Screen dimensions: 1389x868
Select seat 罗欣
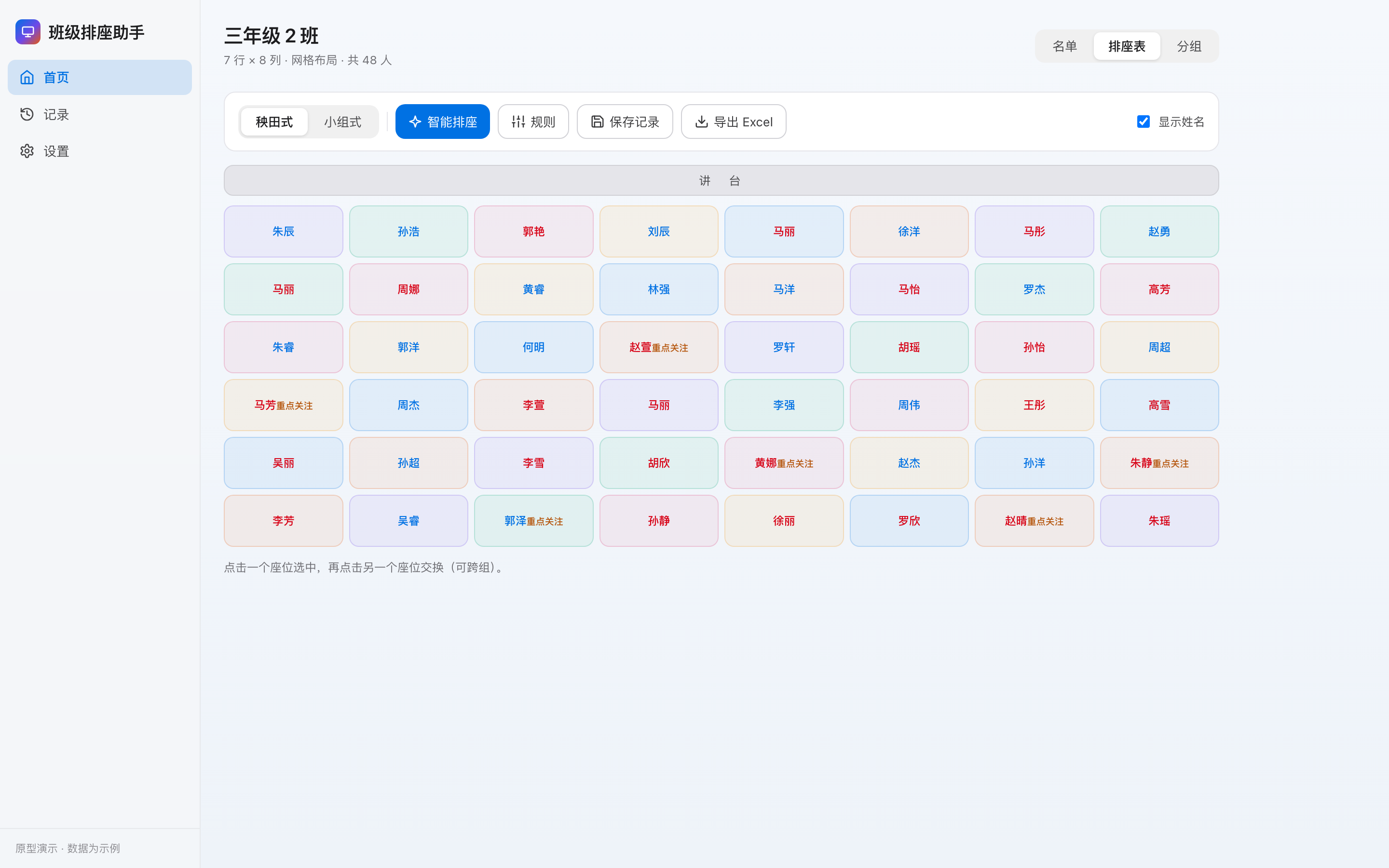coord(909,521)
